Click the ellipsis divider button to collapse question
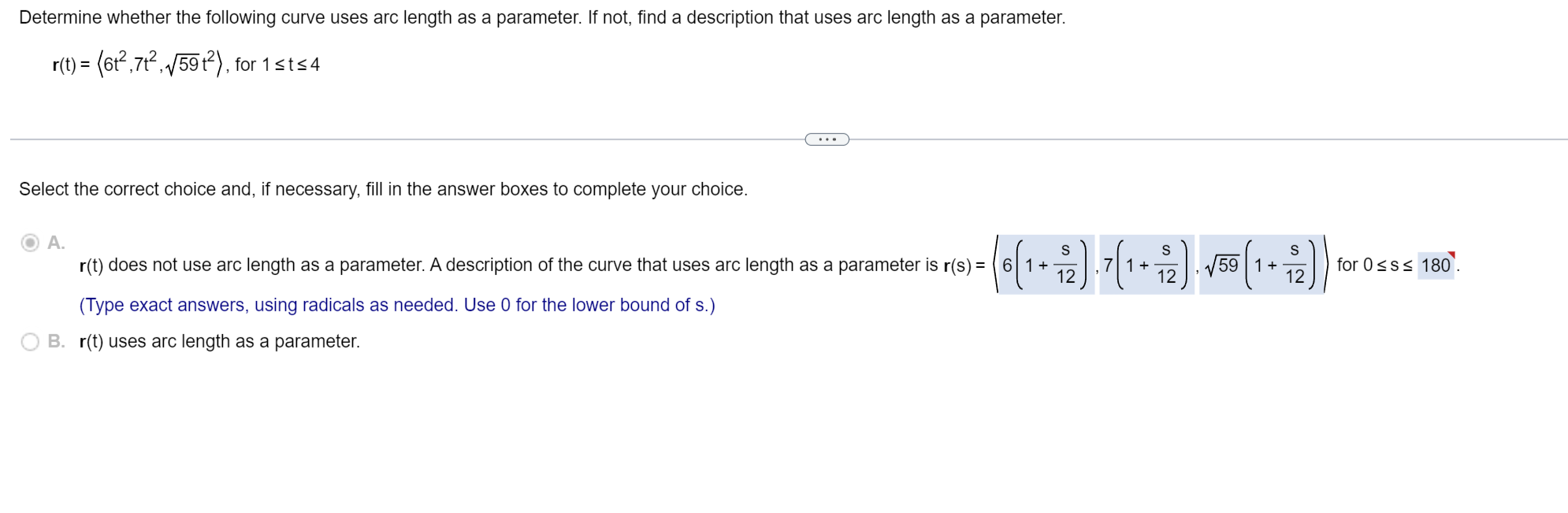 [x=826, y=139]
